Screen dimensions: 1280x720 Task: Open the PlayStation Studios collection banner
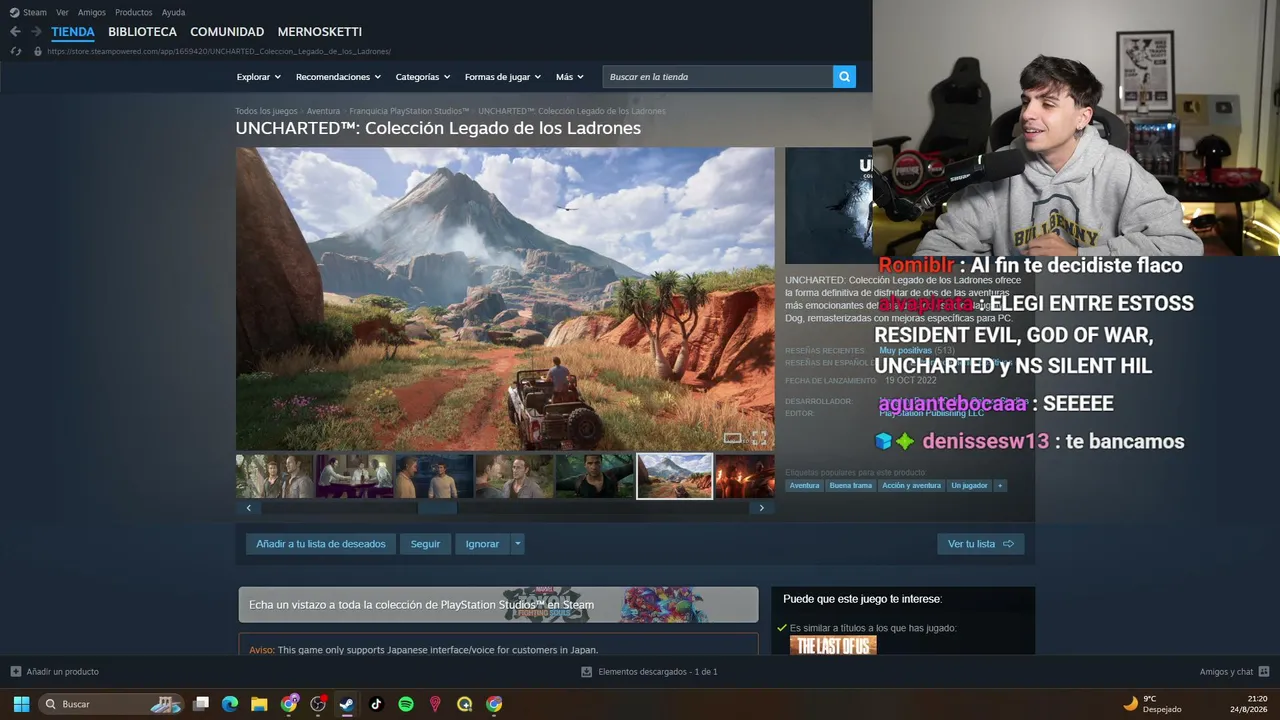(498, 605)
